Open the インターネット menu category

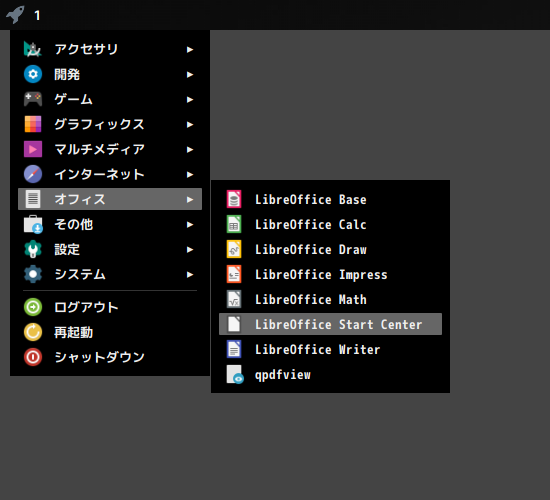pyautogui.click(x=110, y=174)
